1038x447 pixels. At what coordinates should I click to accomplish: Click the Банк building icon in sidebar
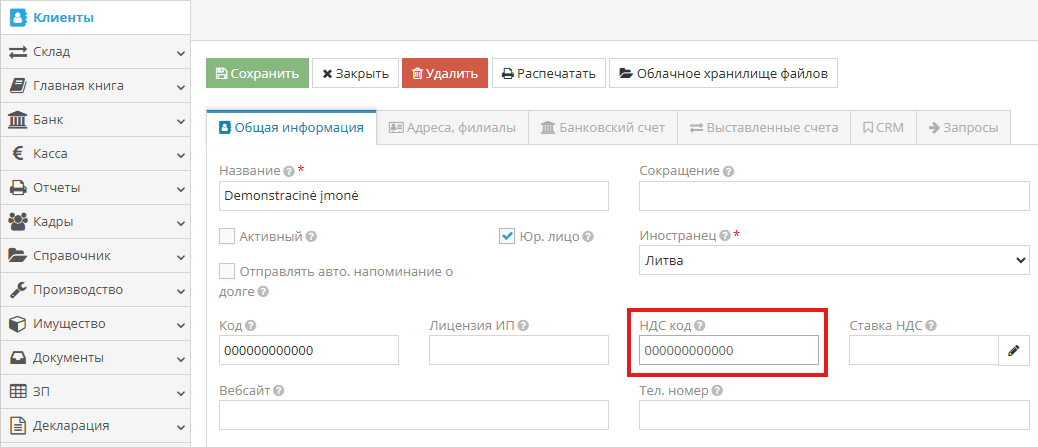tap(17, 120)
